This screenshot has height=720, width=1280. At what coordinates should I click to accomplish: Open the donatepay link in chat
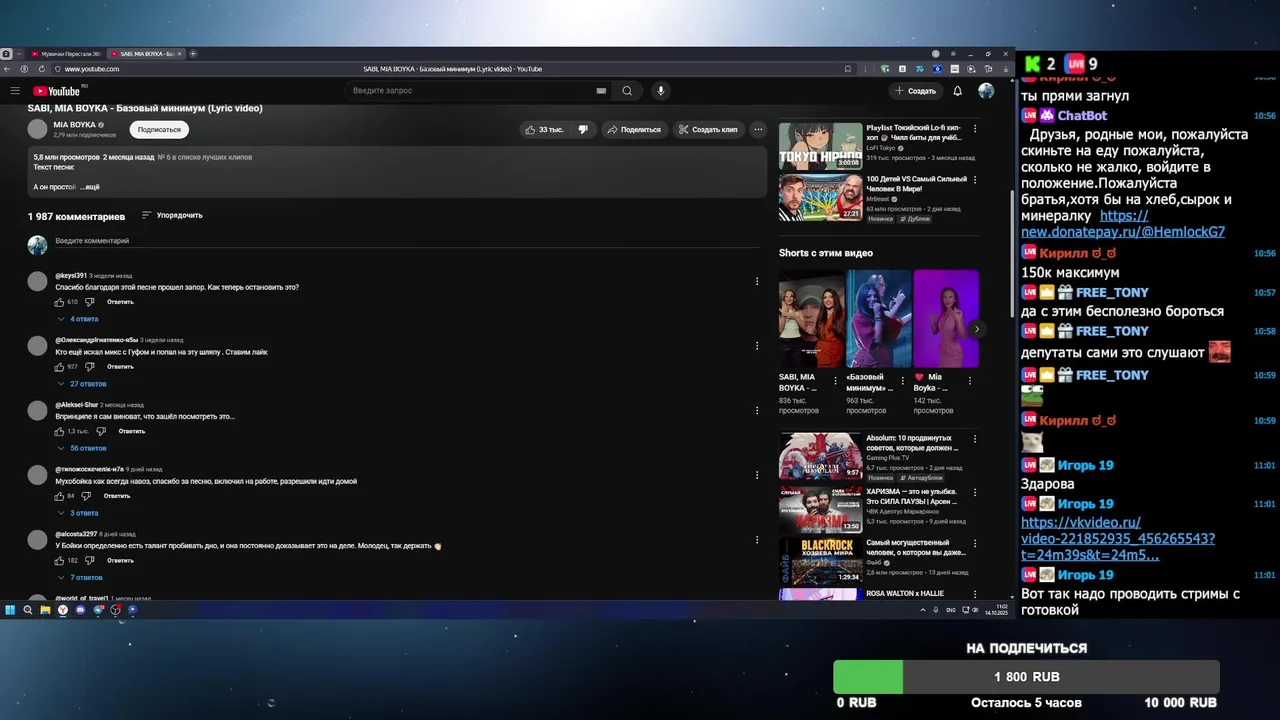tap(1123, 224)
